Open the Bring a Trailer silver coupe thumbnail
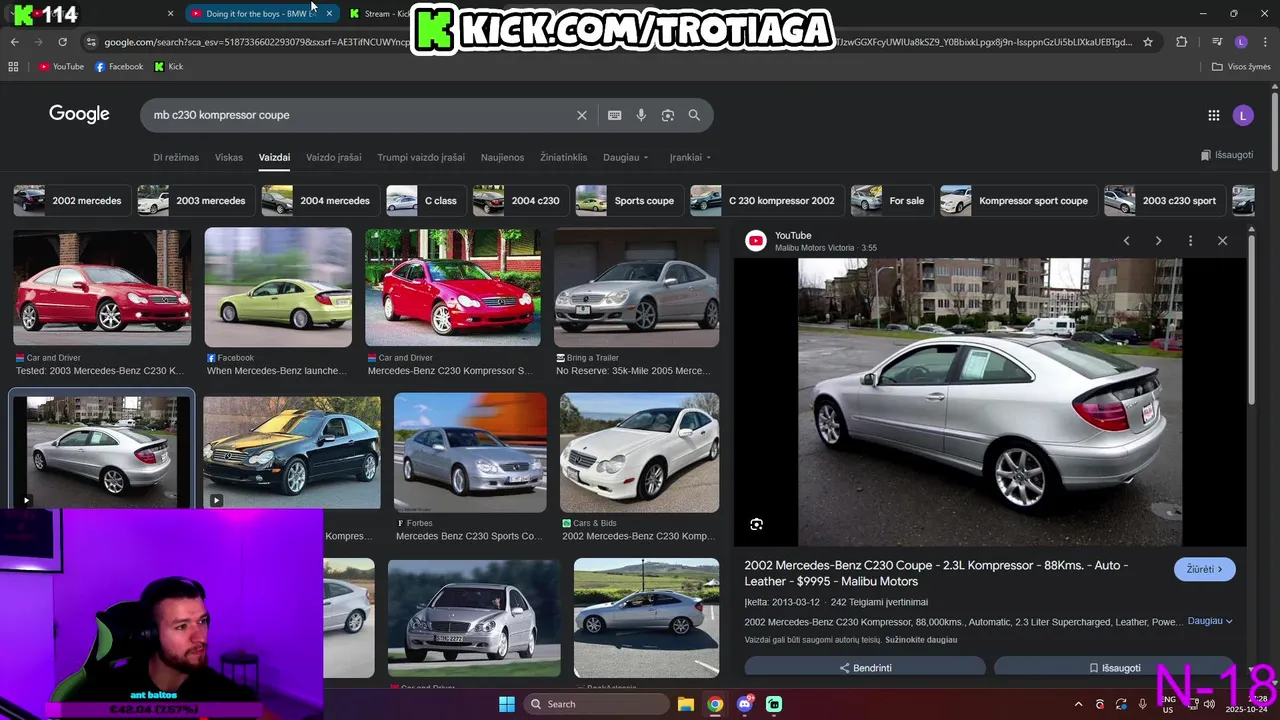This screenshot has width=1280, height=720. [636, 287]
